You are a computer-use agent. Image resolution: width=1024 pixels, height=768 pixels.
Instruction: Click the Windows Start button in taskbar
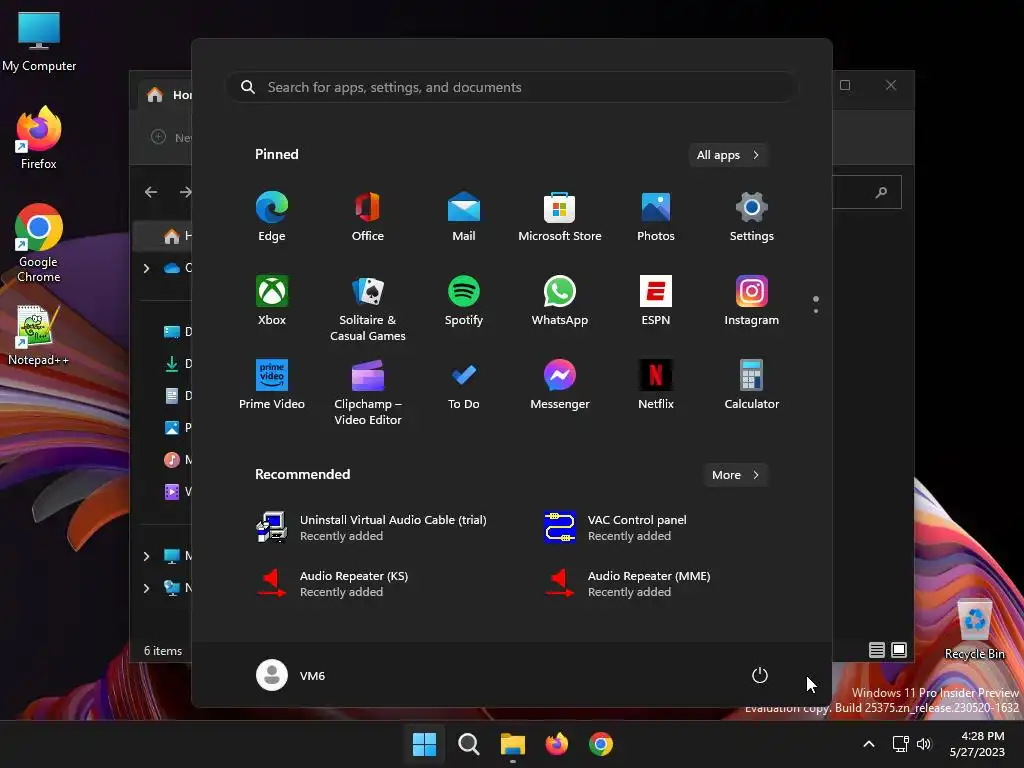coord(424,744)
